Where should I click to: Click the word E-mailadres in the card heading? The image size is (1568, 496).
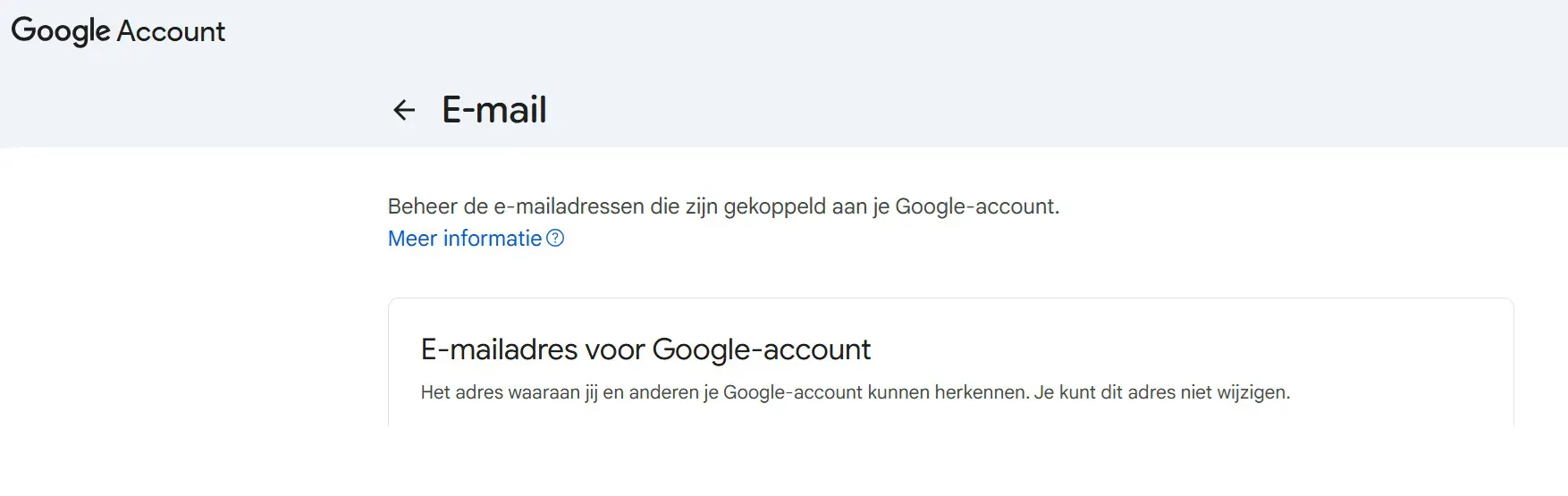[x=500, y=349]
